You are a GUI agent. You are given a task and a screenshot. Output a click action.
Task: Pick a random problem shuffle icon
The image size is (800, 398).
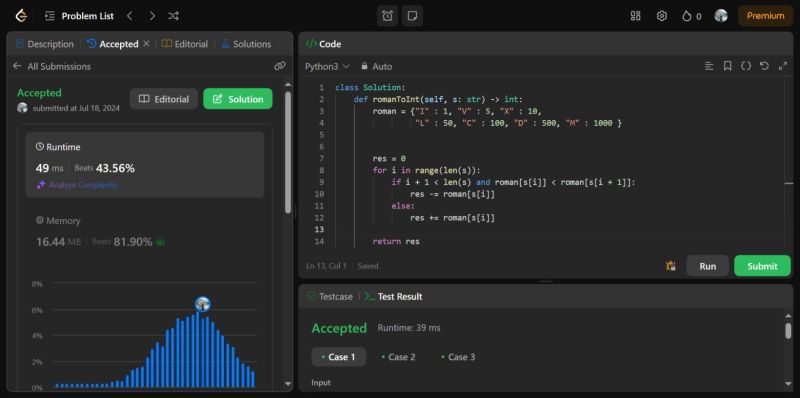tap(173, 16)
